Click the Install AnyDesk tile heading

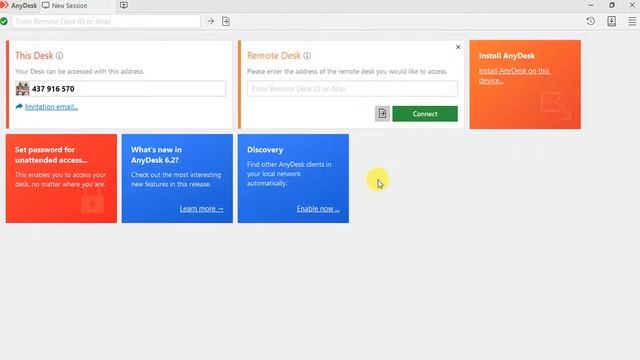pyautogui.click(x=507, y=56)
